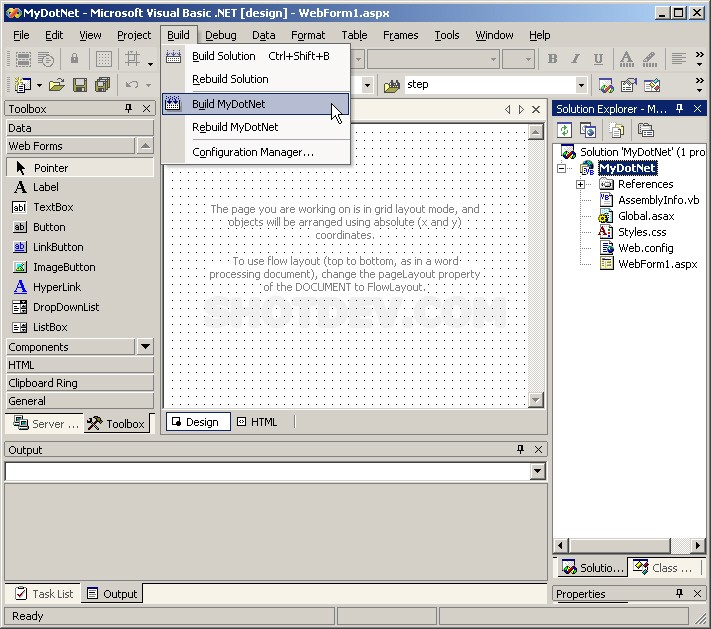711x629 pixels.
Task: Click the Undo arrow icon
Action: [132, 85]
